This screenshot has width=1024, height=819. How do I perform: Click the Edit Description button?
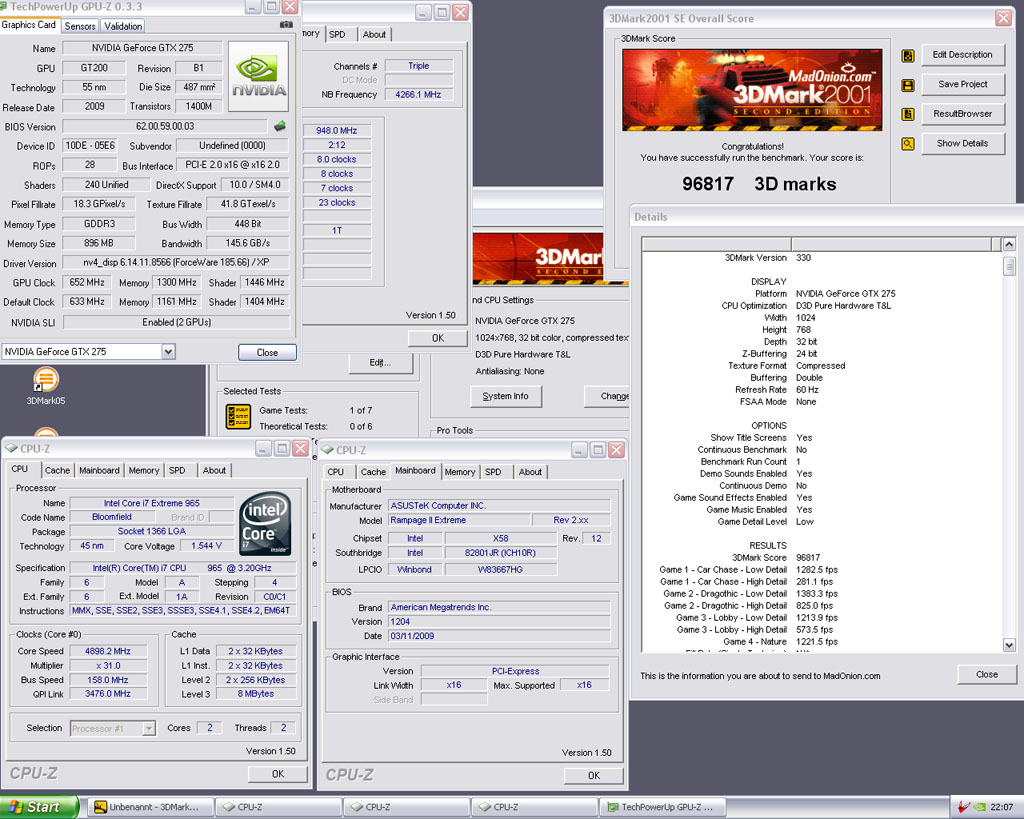point(962,55)
